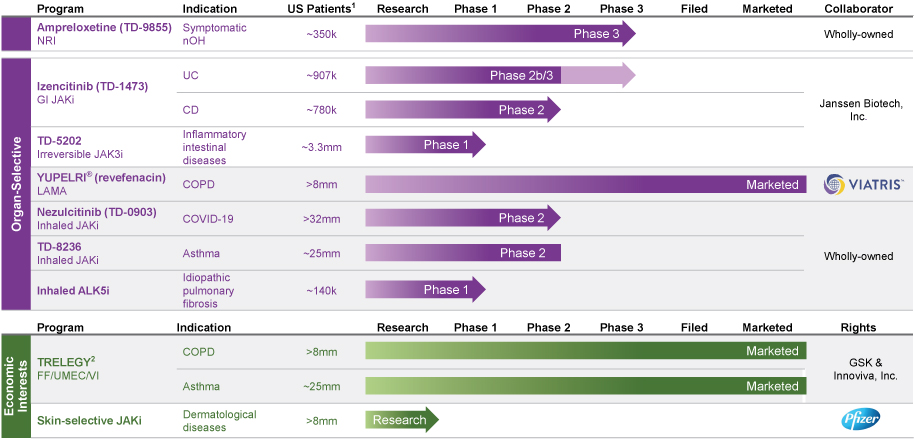Image resolution: width=914 pixels, height=440 pixels.
Task: Click the green Research arrow for Skin-selective JAKi
Action: pos(401,420)
